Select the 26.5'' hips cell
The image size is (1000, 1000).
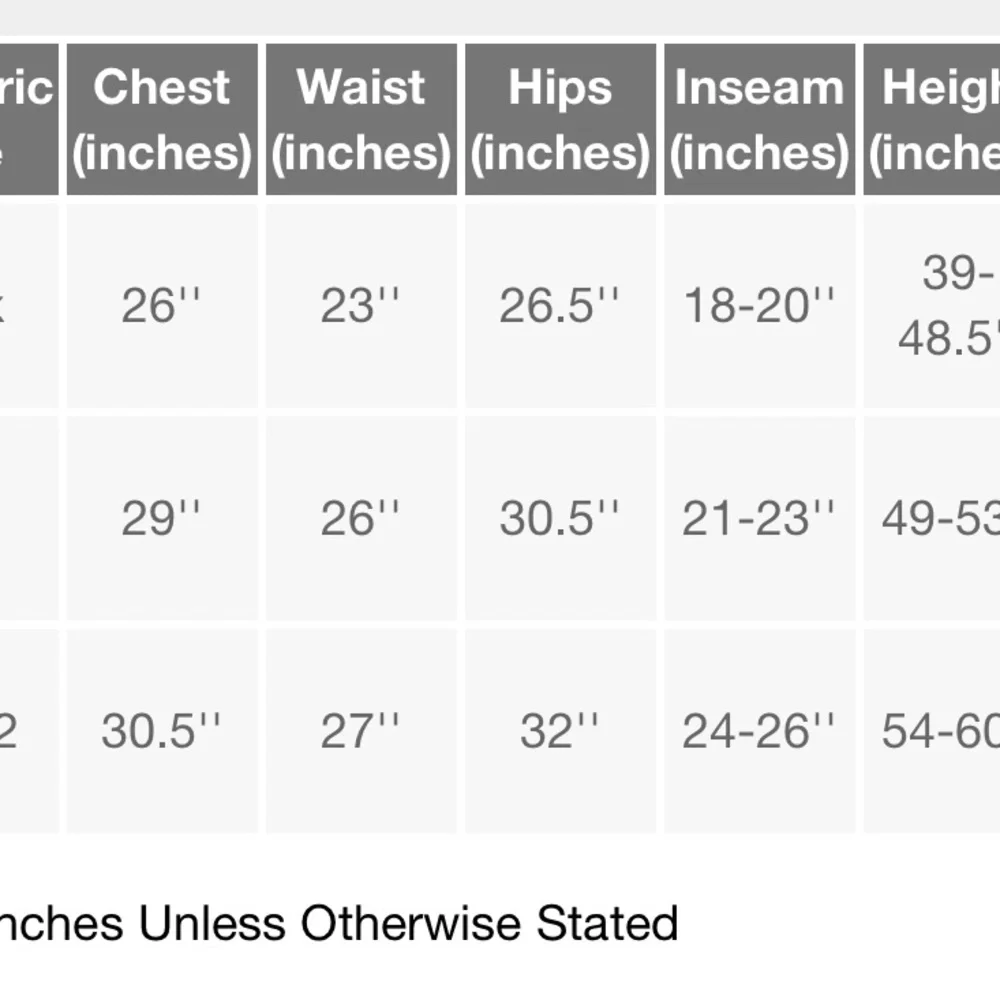coord(561,305)
